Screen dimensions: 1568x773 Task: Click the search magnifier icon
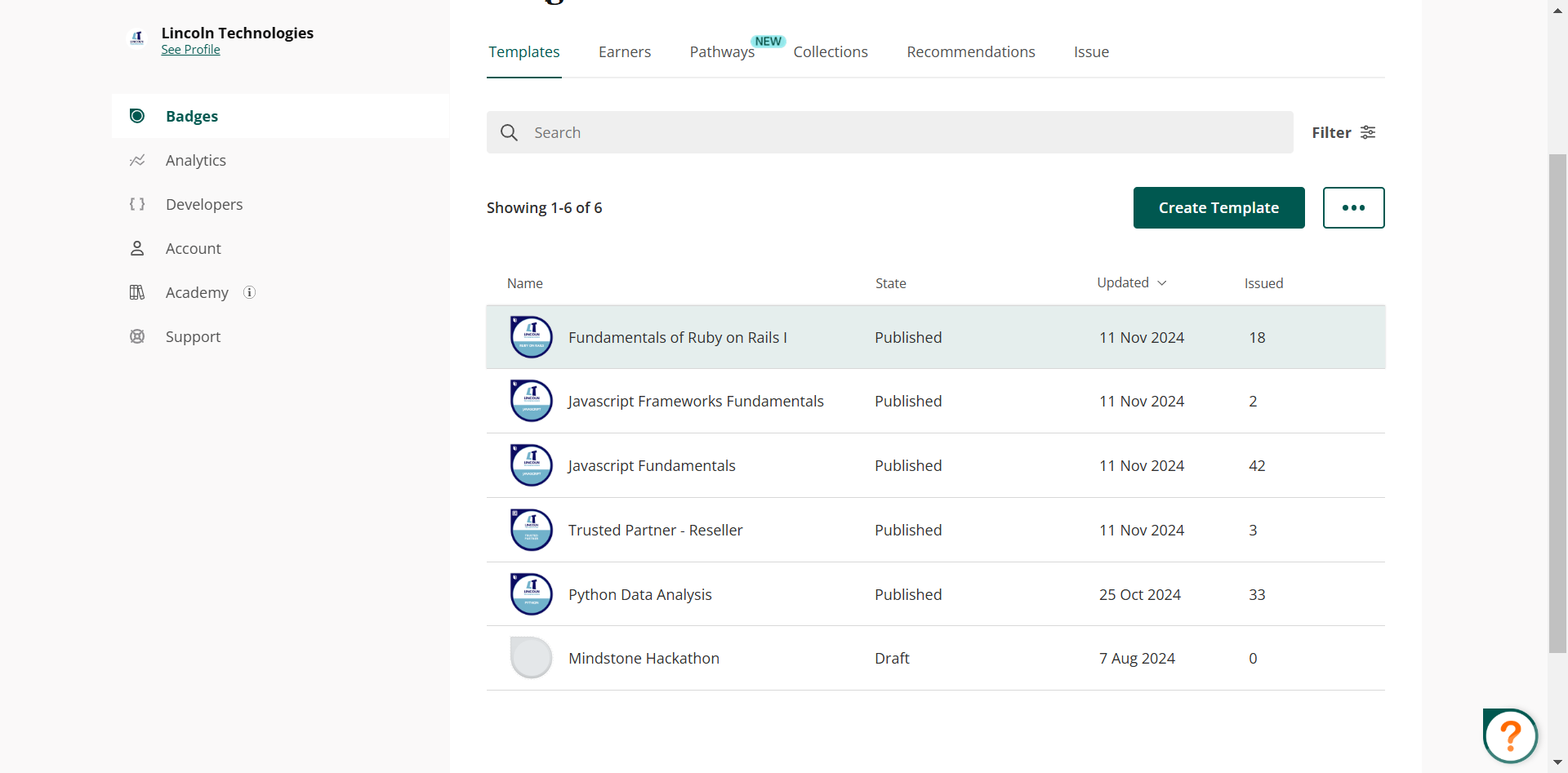tap(509, 132)
